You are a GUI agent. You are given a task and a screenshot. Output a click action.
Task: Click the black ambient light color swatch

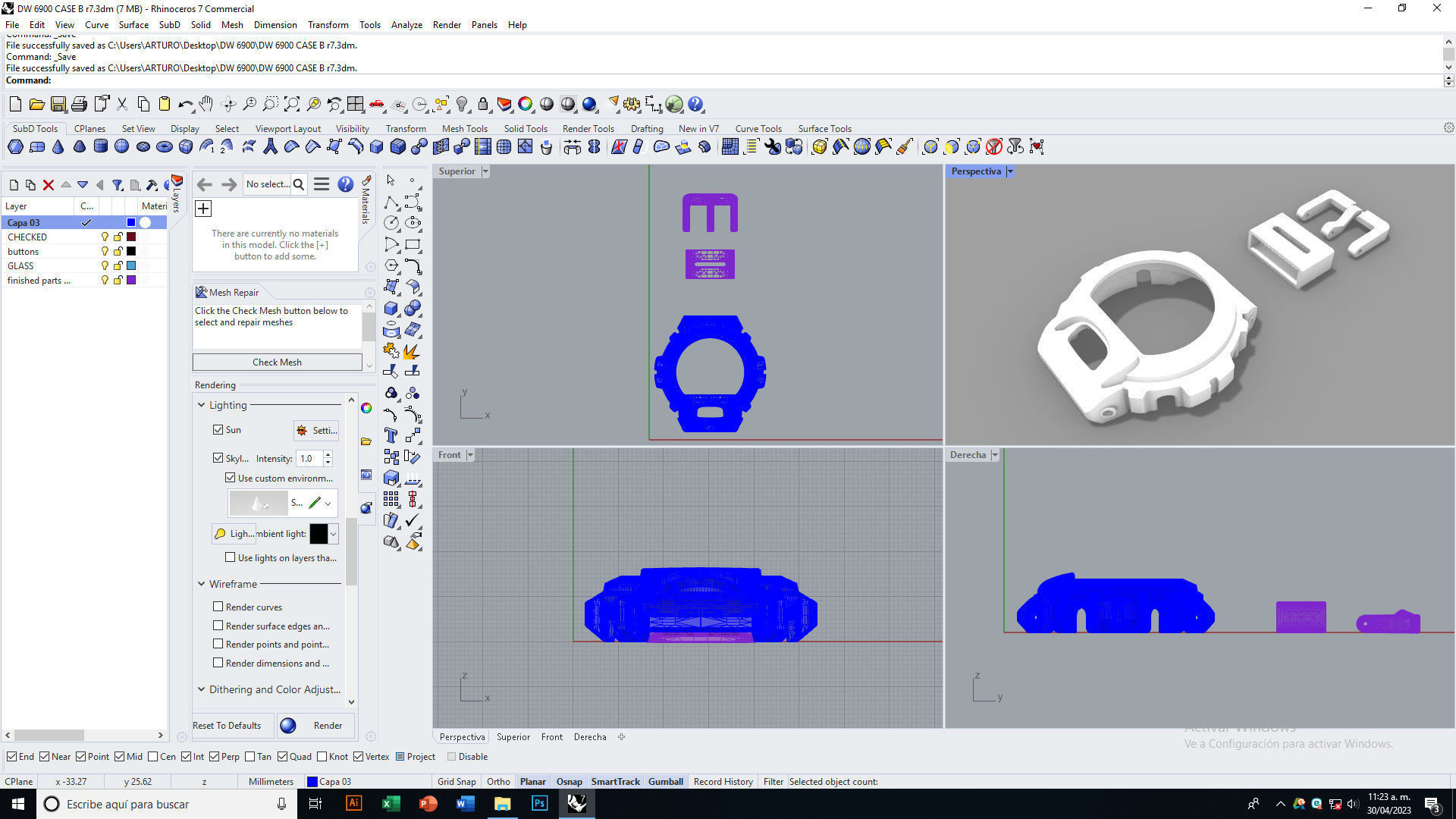[318, 534]
